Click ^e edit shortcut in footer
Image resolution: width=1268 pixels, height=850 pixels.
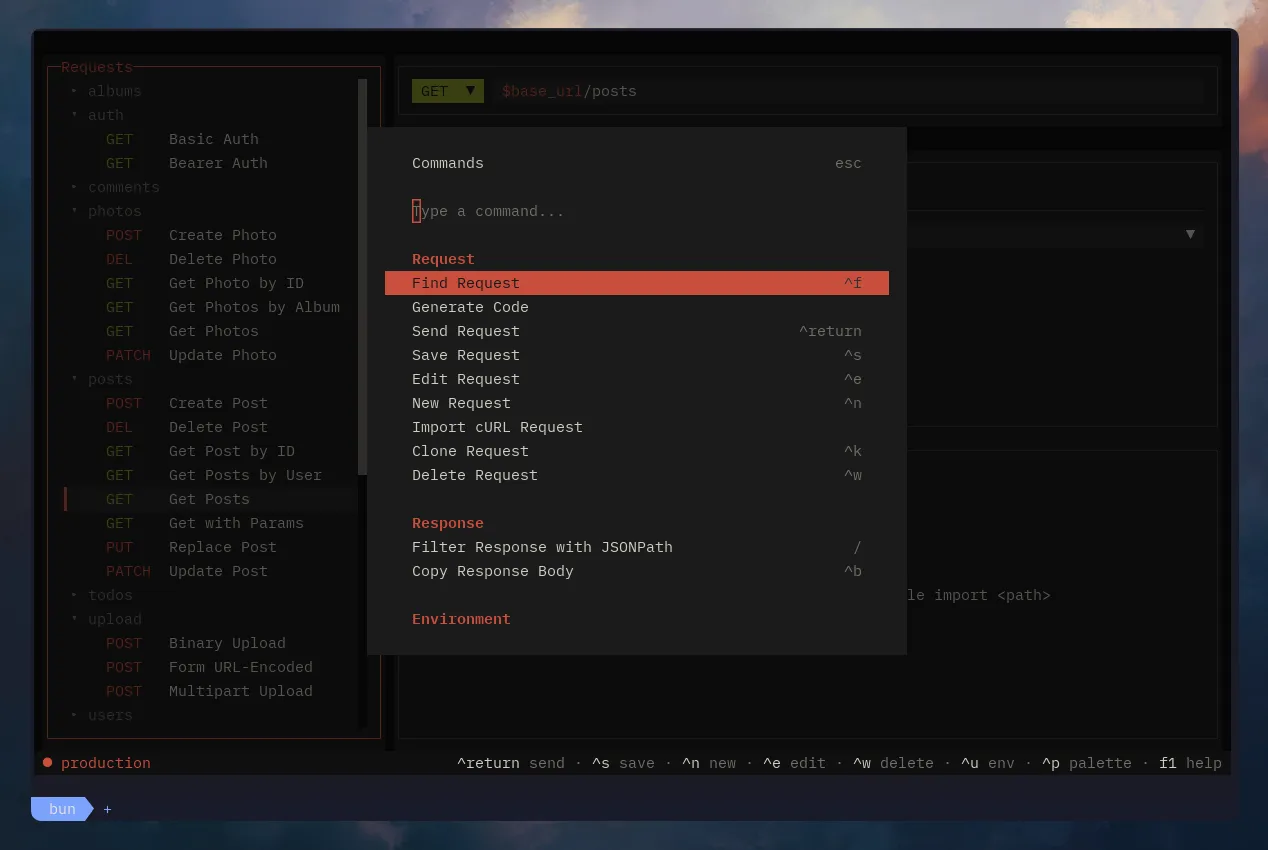pyautogui.click(x=794, y=763)
